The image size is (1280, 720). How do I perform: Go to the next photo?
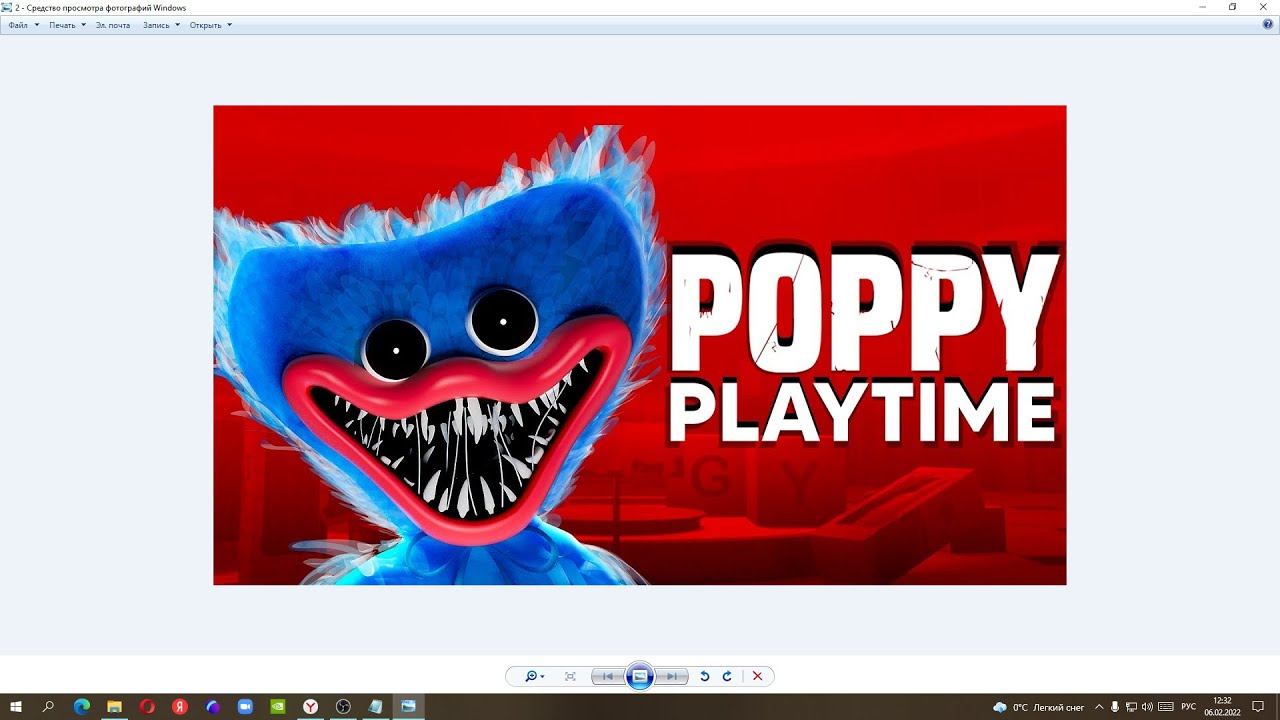click(672, 677)
